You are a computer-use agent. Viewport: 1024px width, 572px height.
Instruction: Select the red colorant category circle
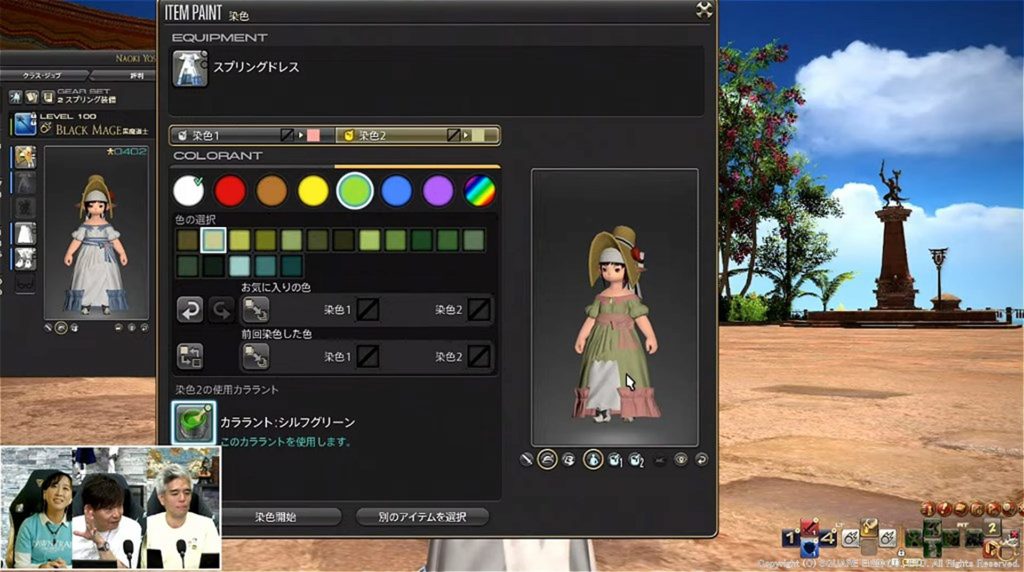230,190
